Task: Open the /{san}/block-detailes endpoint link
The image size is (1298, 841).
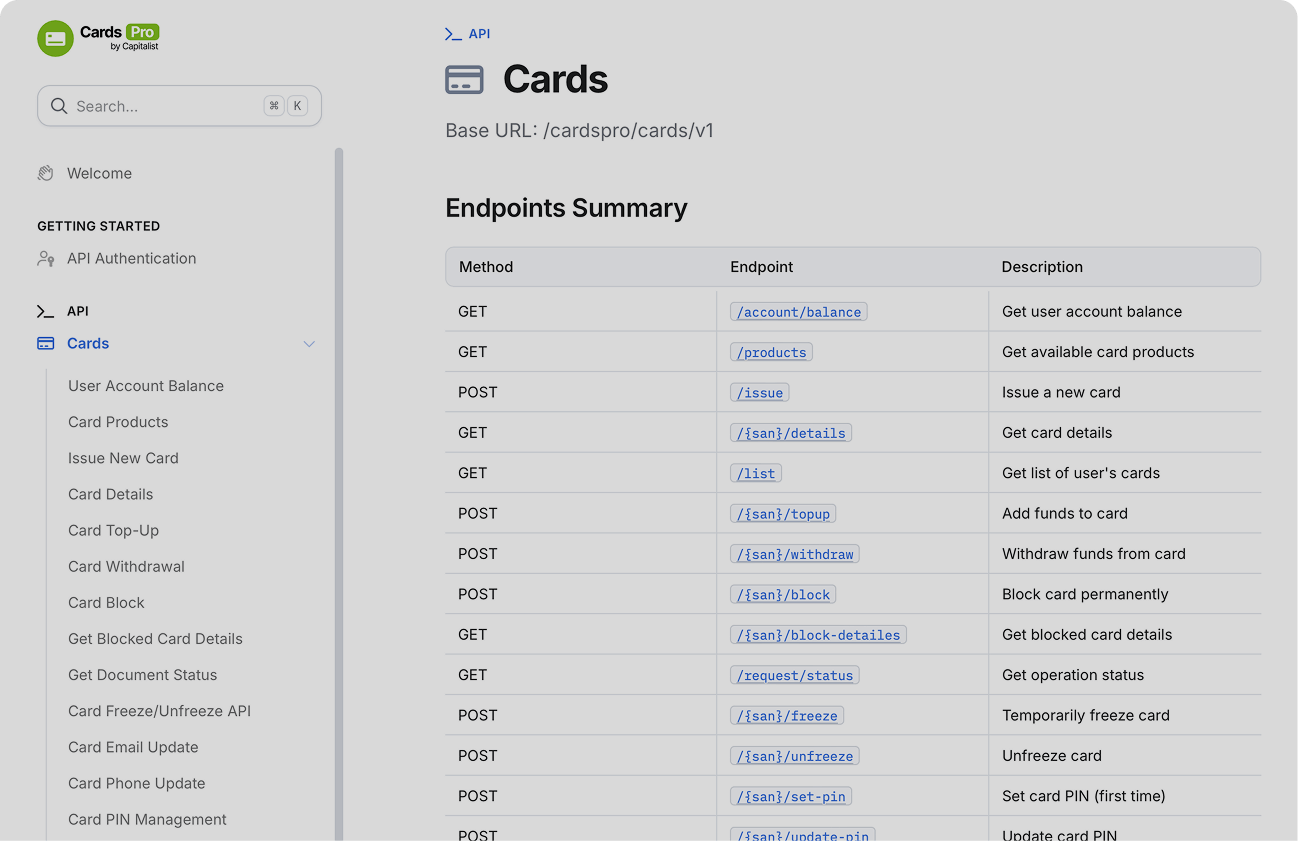Action: [x=818, y=635]
